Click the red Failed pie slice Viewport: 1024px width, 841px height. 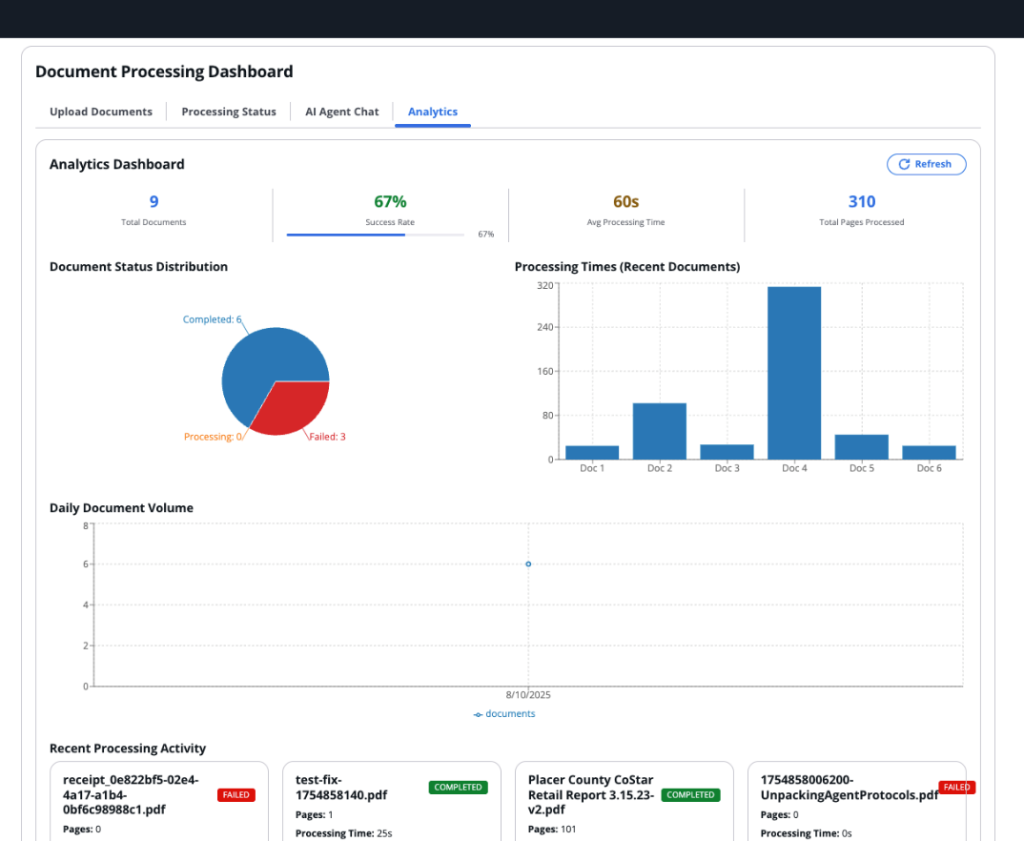[294, 406]
